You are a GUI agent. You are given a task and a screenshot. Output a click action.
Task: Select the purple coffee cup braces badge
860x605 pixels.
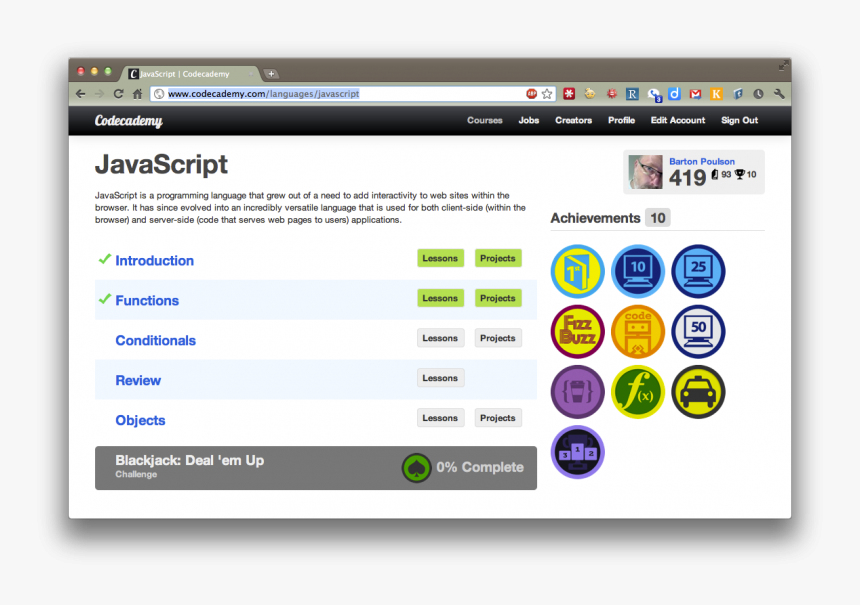578,392
